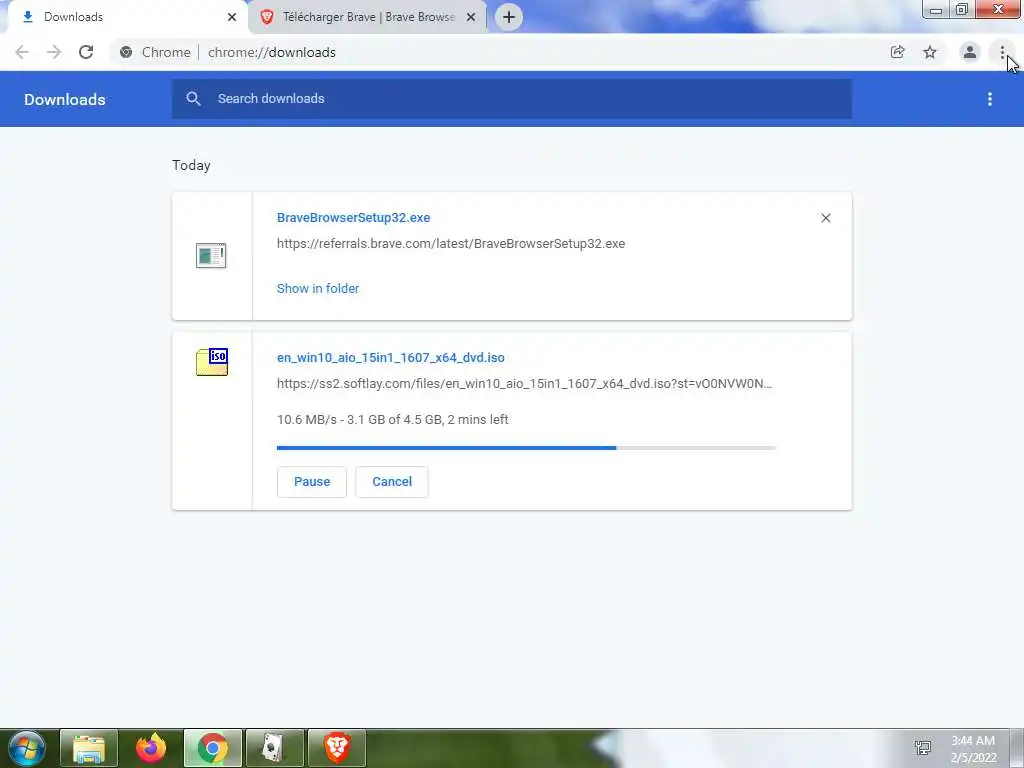
Task: Open the Solitaire cards taskbar icon
Action: (x=274, y=748)
